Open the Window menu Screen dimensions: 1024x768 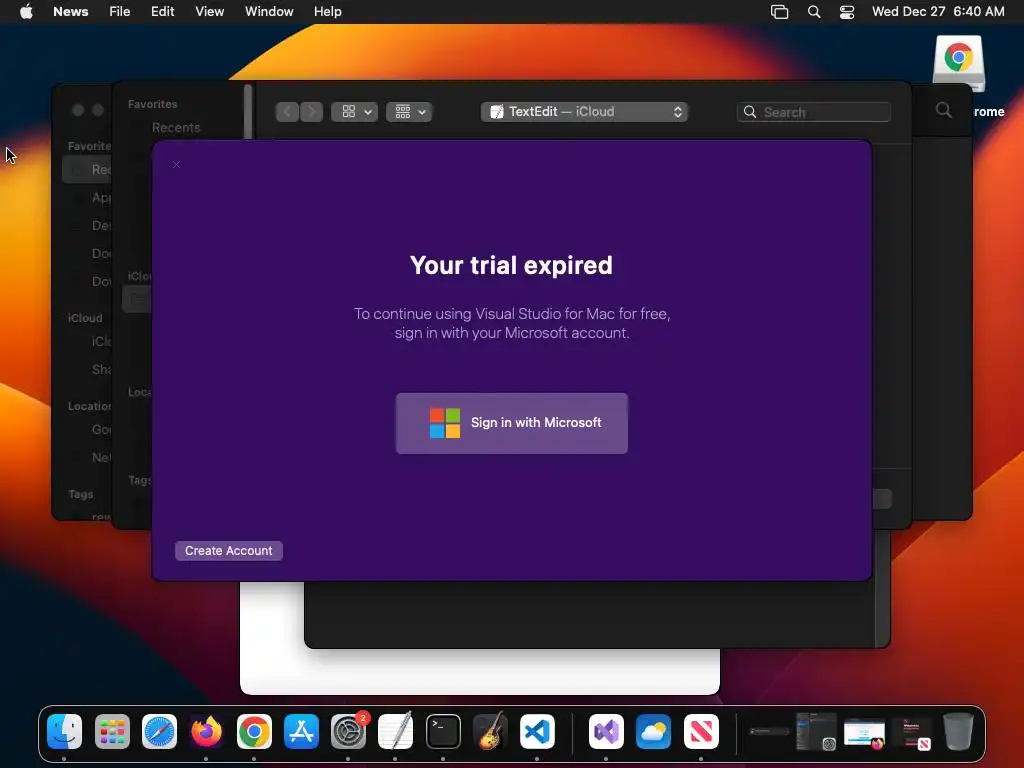pyautogui.click(x=269, y=11)
